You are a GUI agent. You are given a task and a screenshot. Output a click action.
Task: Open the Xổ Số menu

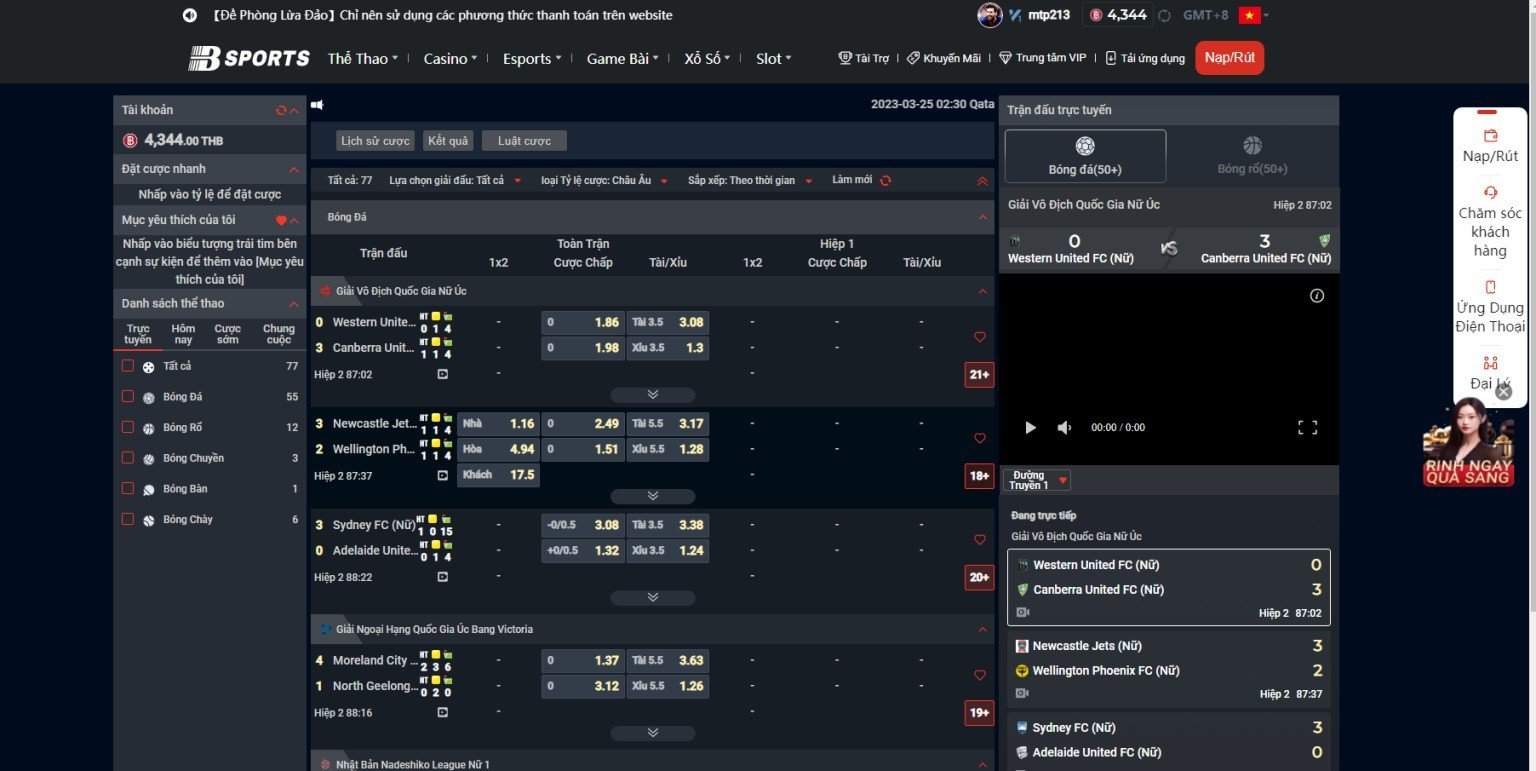(x=707, y=58)
